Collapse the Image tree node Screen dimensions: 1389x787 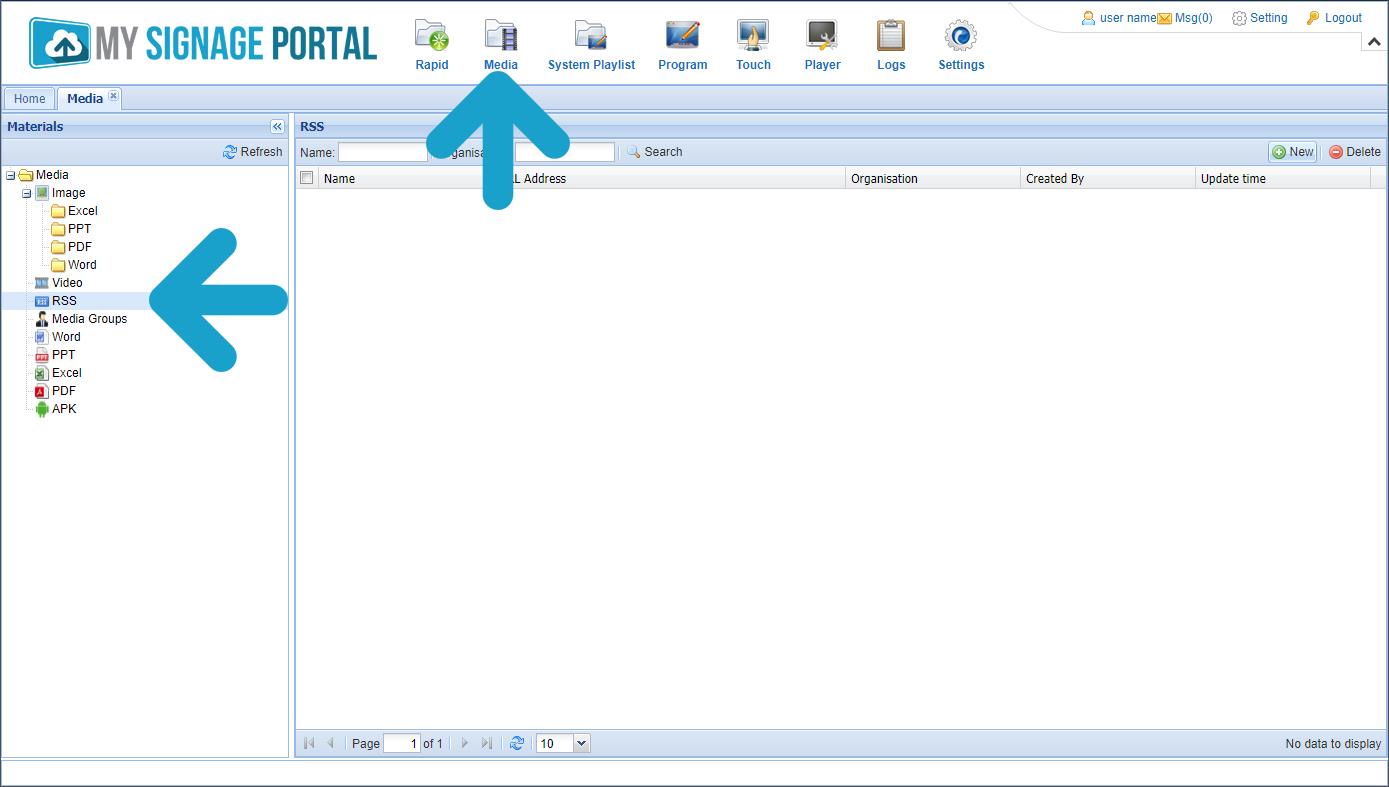click(x=26, y=193)
